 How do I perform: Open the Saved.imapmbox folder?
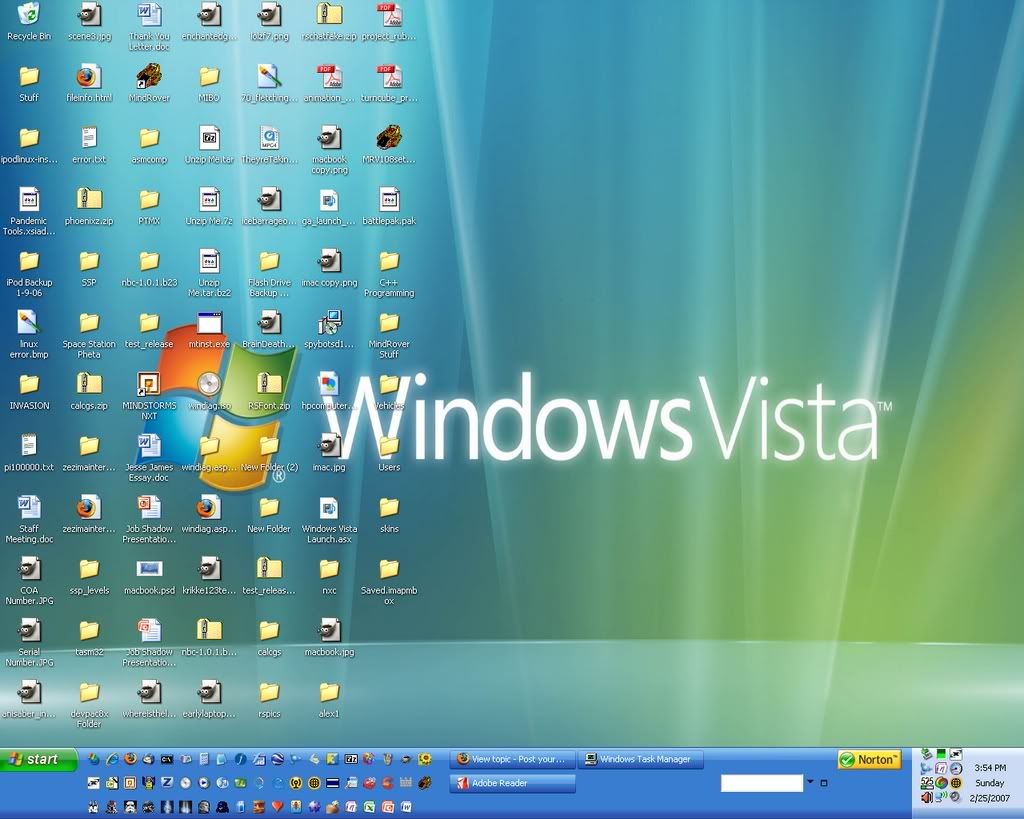pos(389,580)
